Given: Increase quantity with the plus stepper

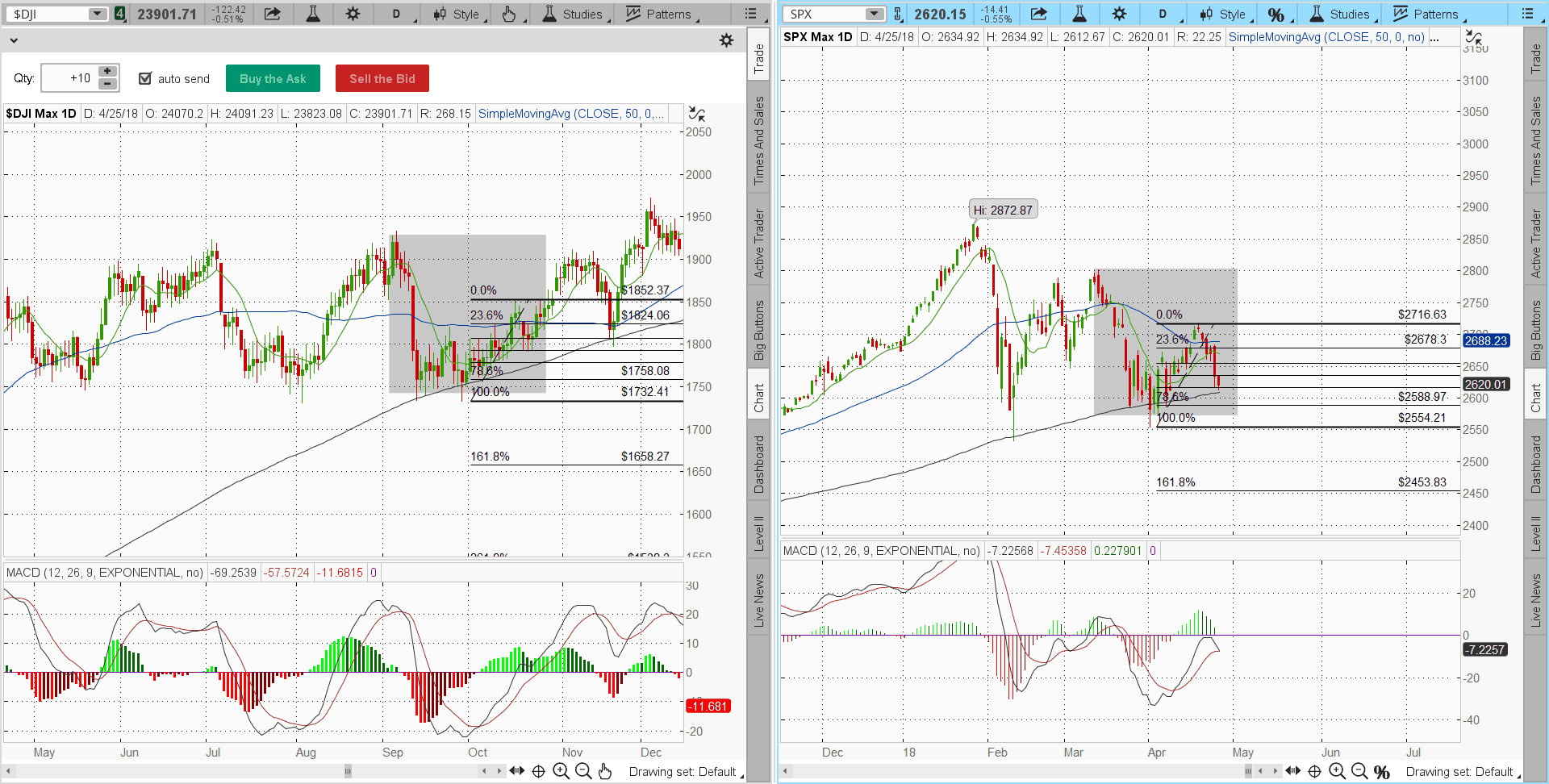Looking at the screenshot, I should point(107,72).
